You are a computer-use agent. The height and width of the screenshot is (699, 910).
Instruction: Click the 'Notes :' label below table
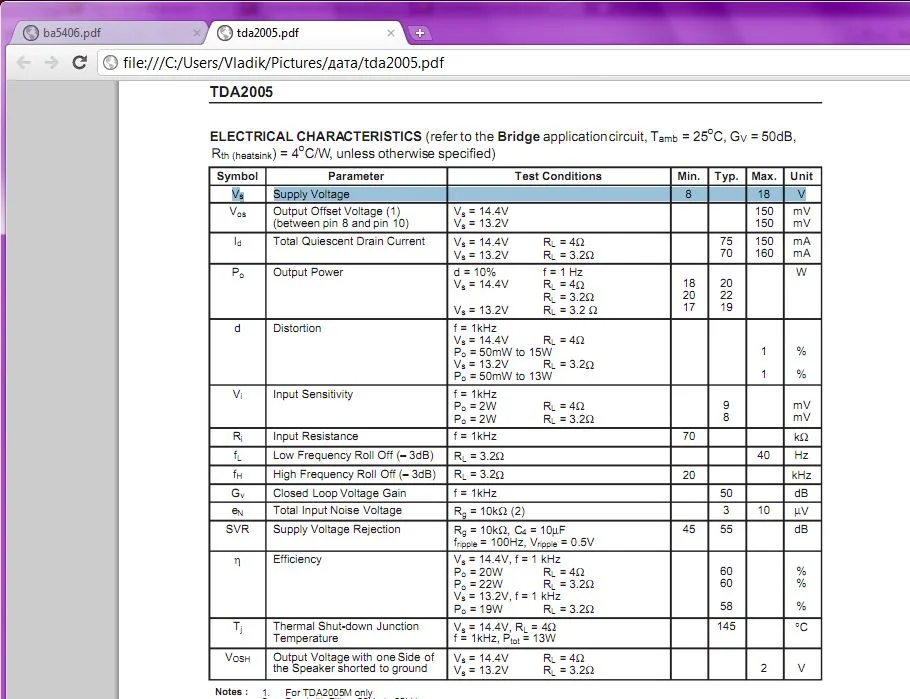pyautogui.click(x=231, y=691)
